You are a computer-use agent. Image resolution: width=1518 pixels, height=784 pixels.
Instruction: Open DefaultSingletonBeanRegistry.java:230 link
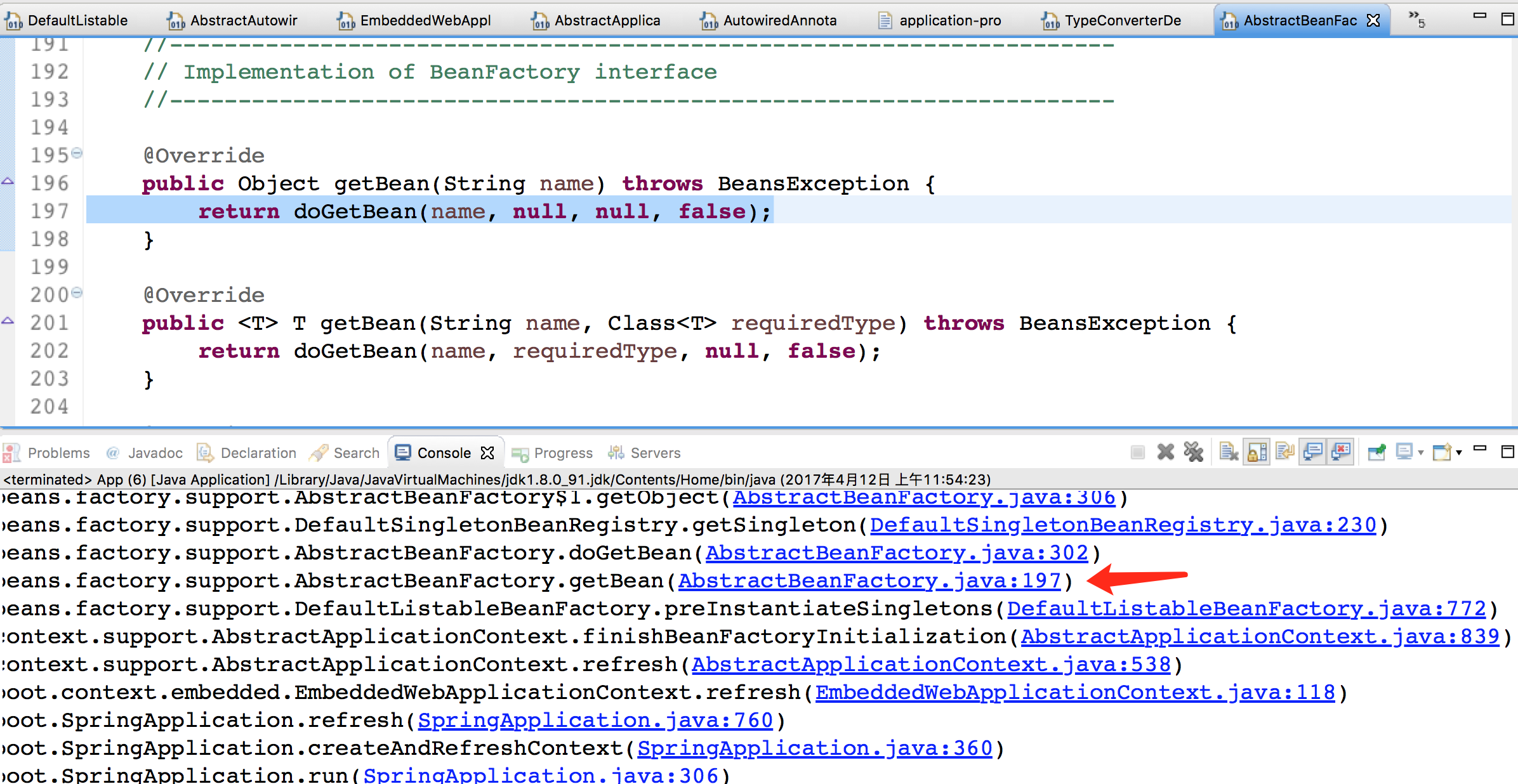pos(1123,525)
